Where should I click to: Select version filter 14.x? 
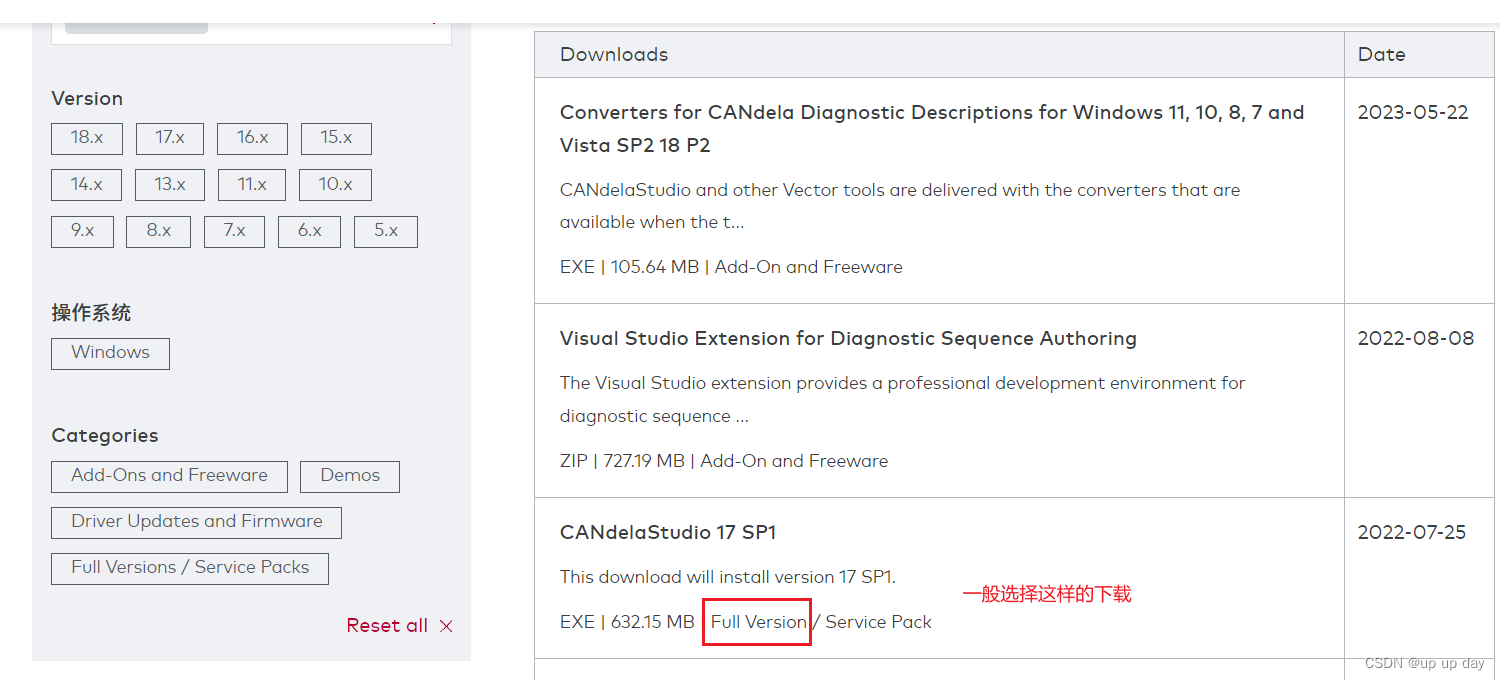coord(86,185)
